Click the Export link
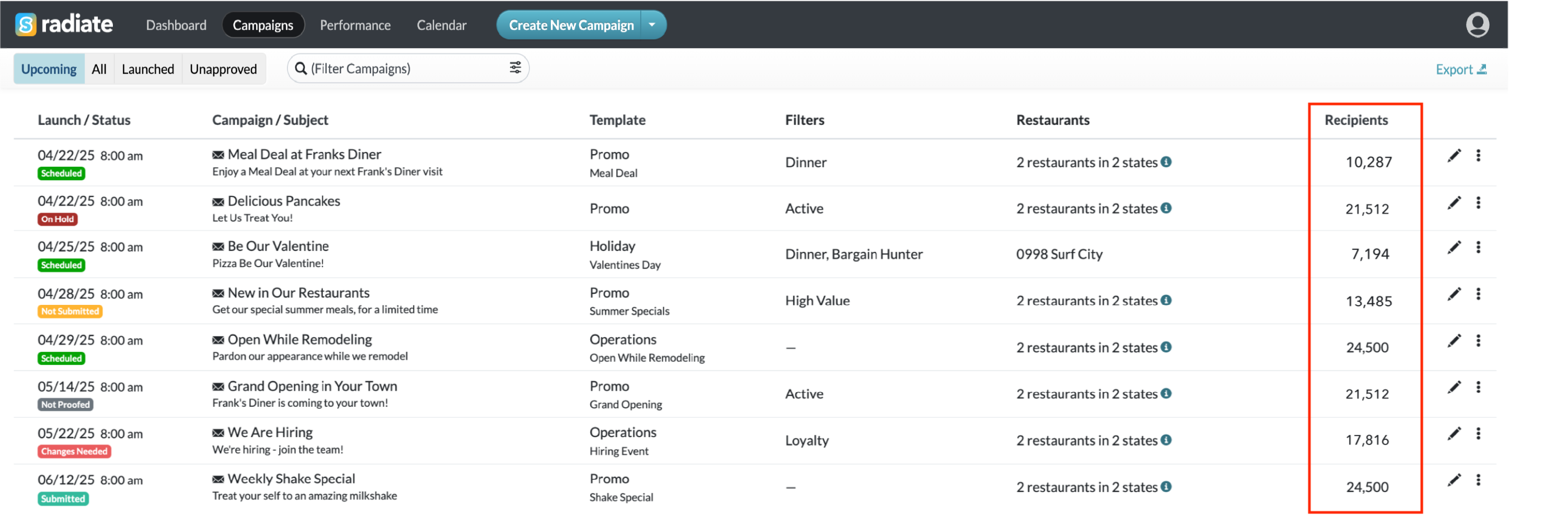 coord(1461,70)
